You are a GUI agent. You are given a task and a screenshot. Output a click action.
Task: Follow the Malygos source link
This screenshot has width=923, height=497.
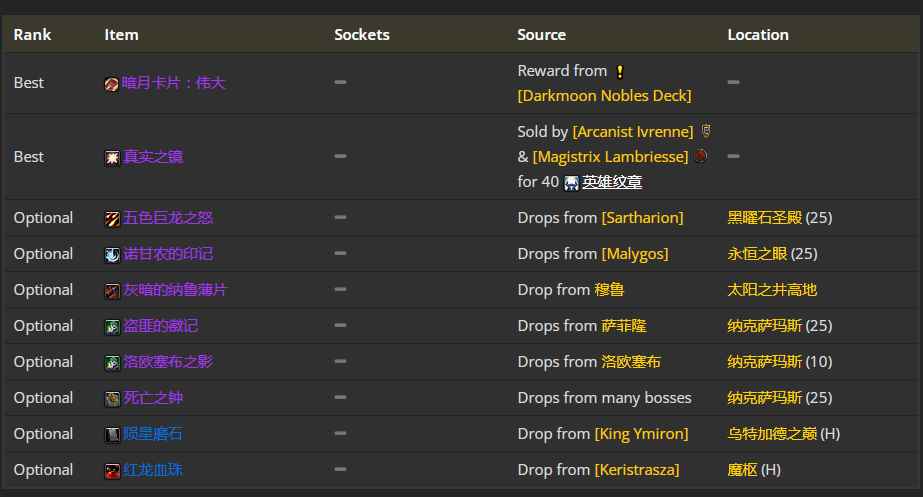tap(634, 254)
